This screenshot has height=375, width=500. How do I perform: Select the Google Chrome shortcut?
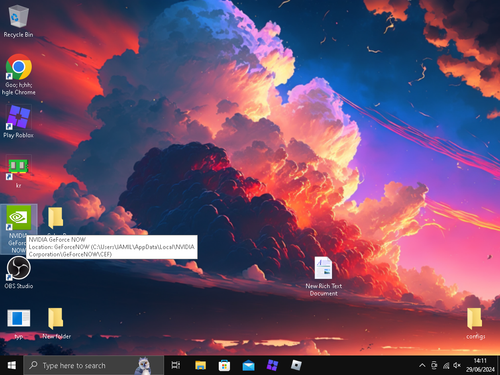click(x=18, y=74)
